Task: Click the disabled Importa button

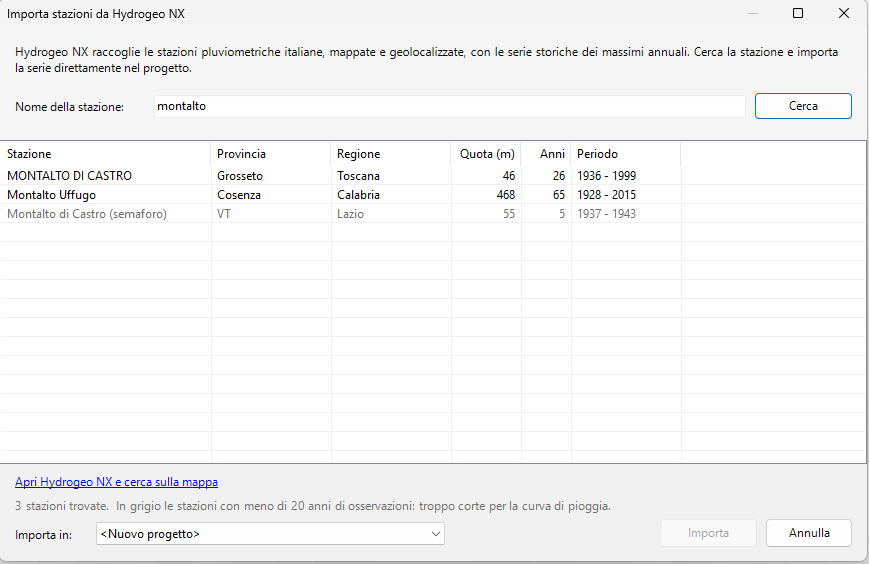Action: click(x=708, y=533)
